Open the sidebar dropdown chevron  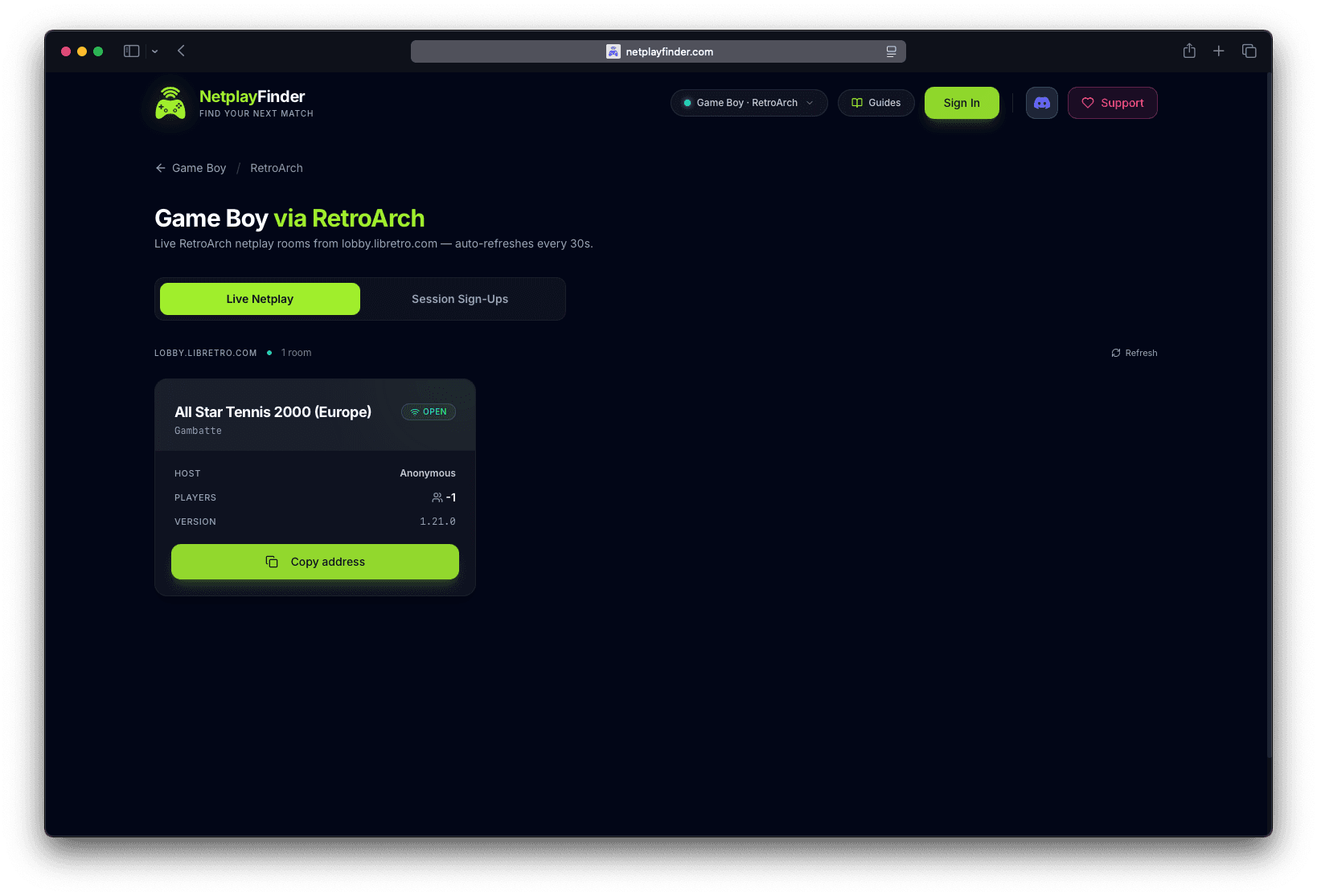pos(154,51)
